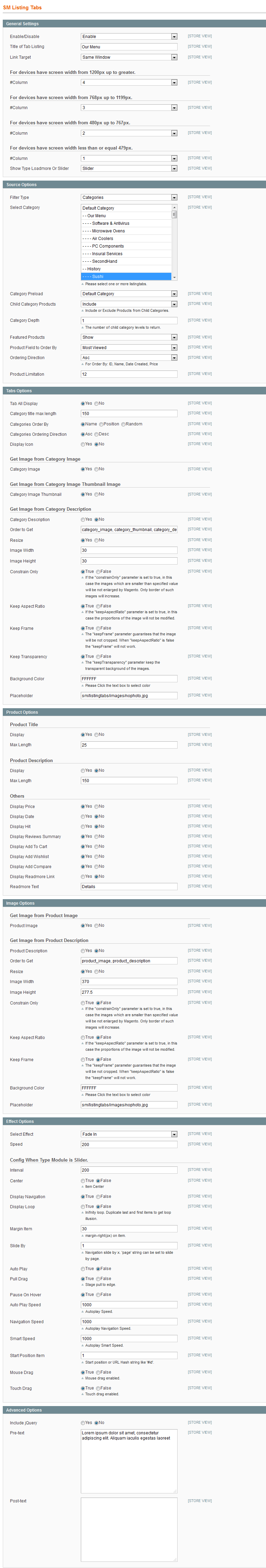Click Title of Tab Listing field
Viewport: 266px width, 1568px height.
pos(129,47)
